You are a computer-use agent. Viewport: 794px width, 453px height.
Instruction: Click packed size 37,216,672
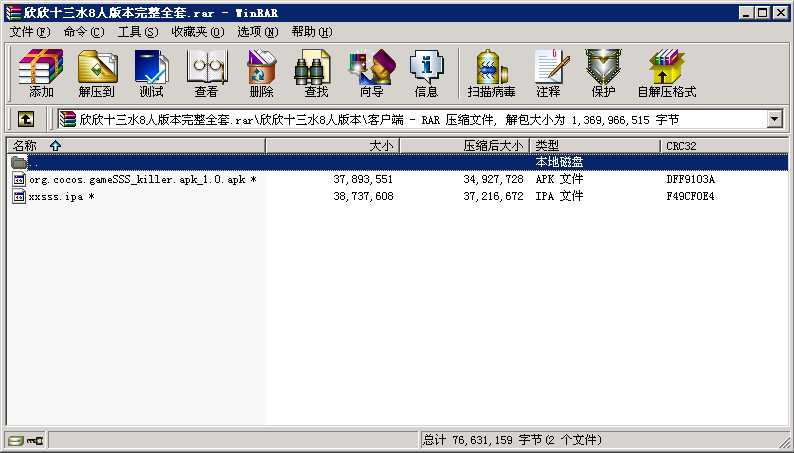(x=493, y=196)
